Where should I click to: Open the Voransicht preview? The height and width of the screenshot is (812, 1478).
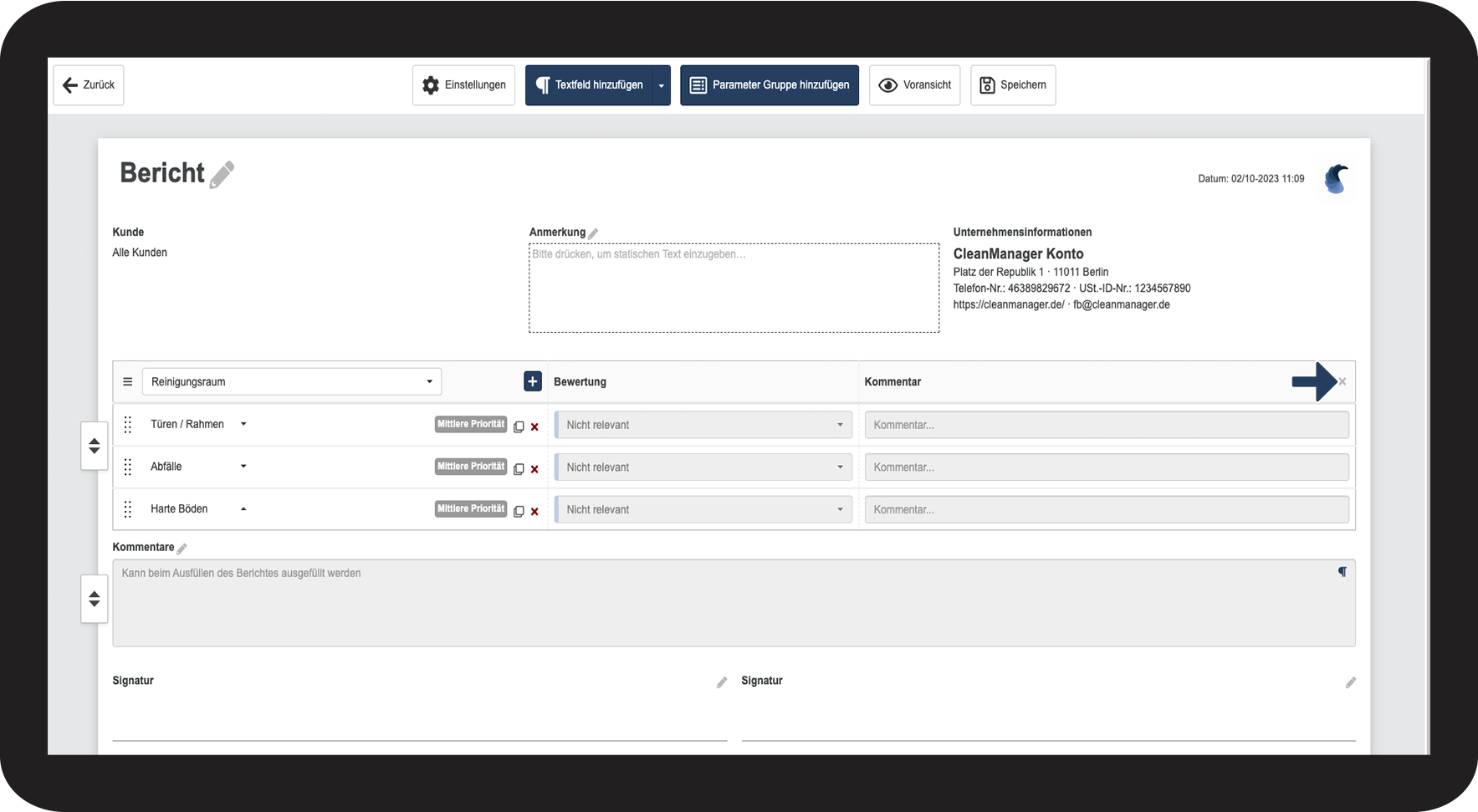click(915, 85)
